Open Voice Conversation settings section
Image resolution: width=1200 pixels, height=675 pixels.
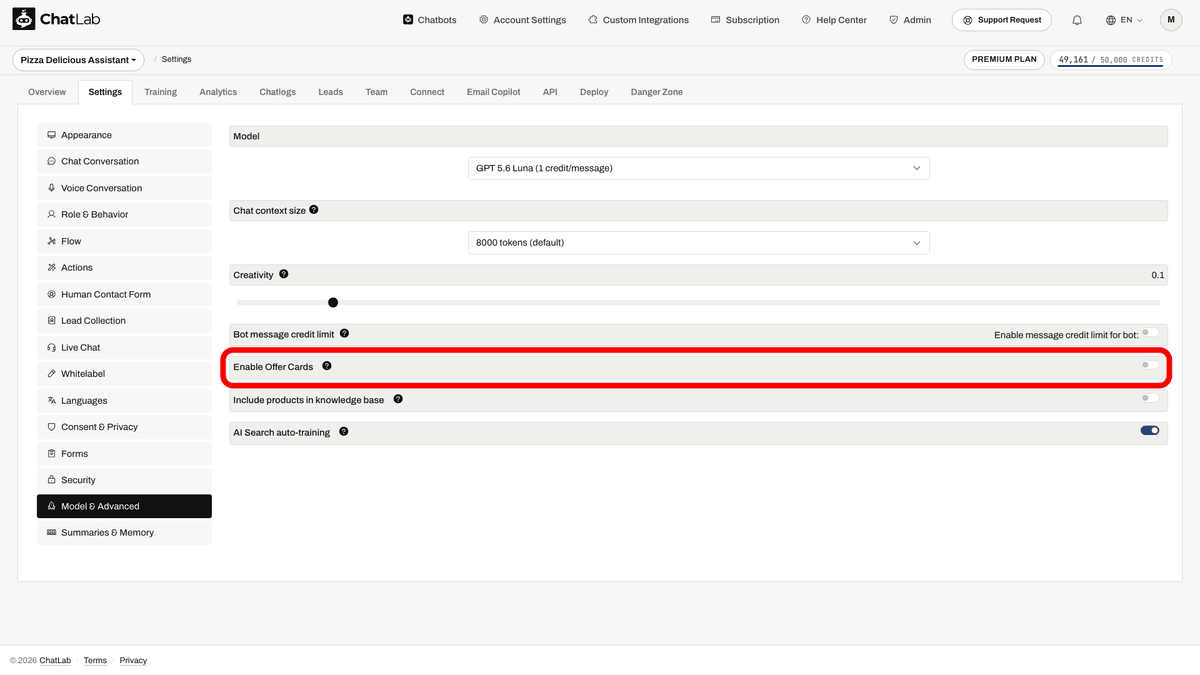click(124, 188)
